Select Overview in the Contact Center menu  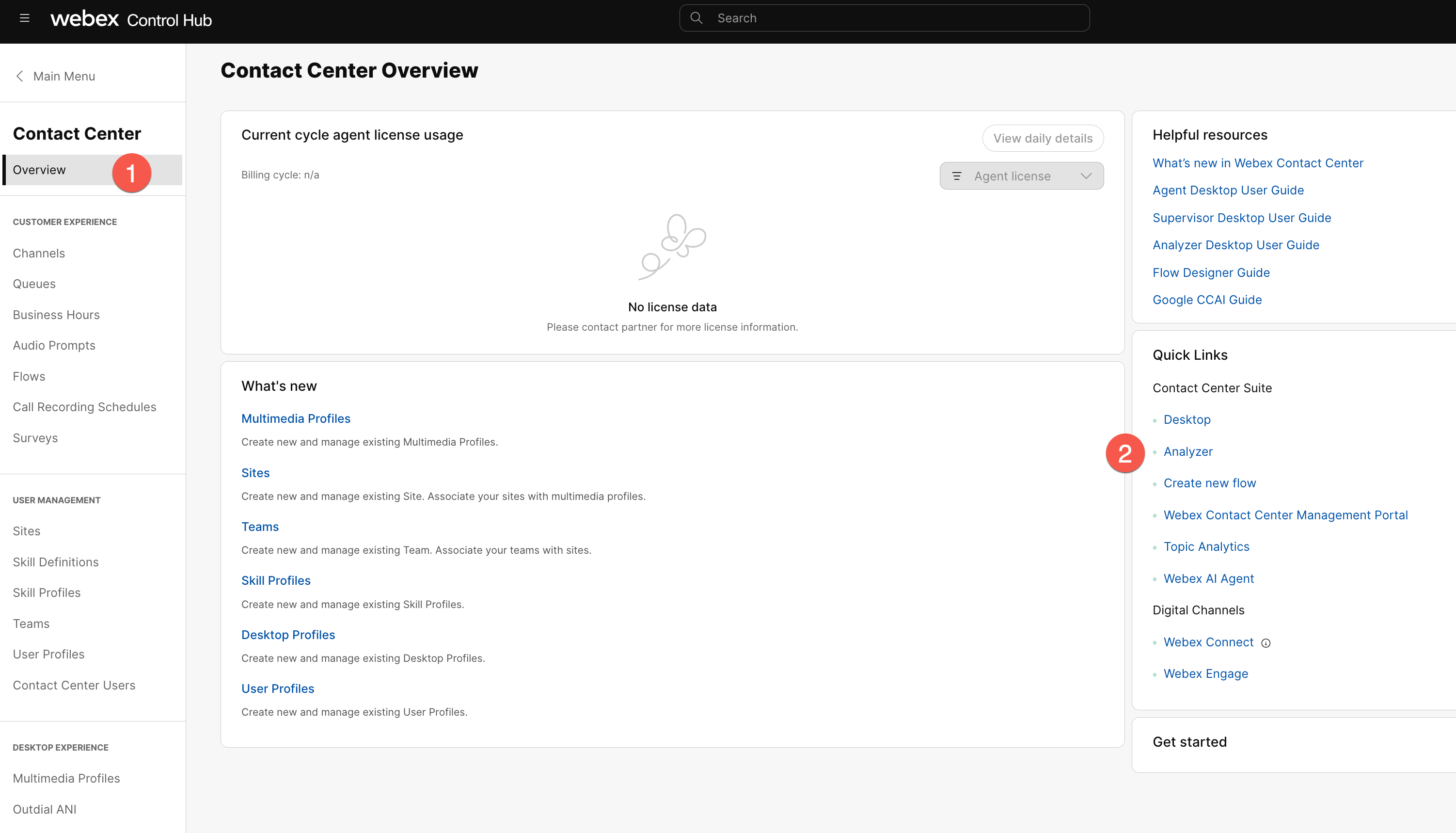[x=39, y=170]
